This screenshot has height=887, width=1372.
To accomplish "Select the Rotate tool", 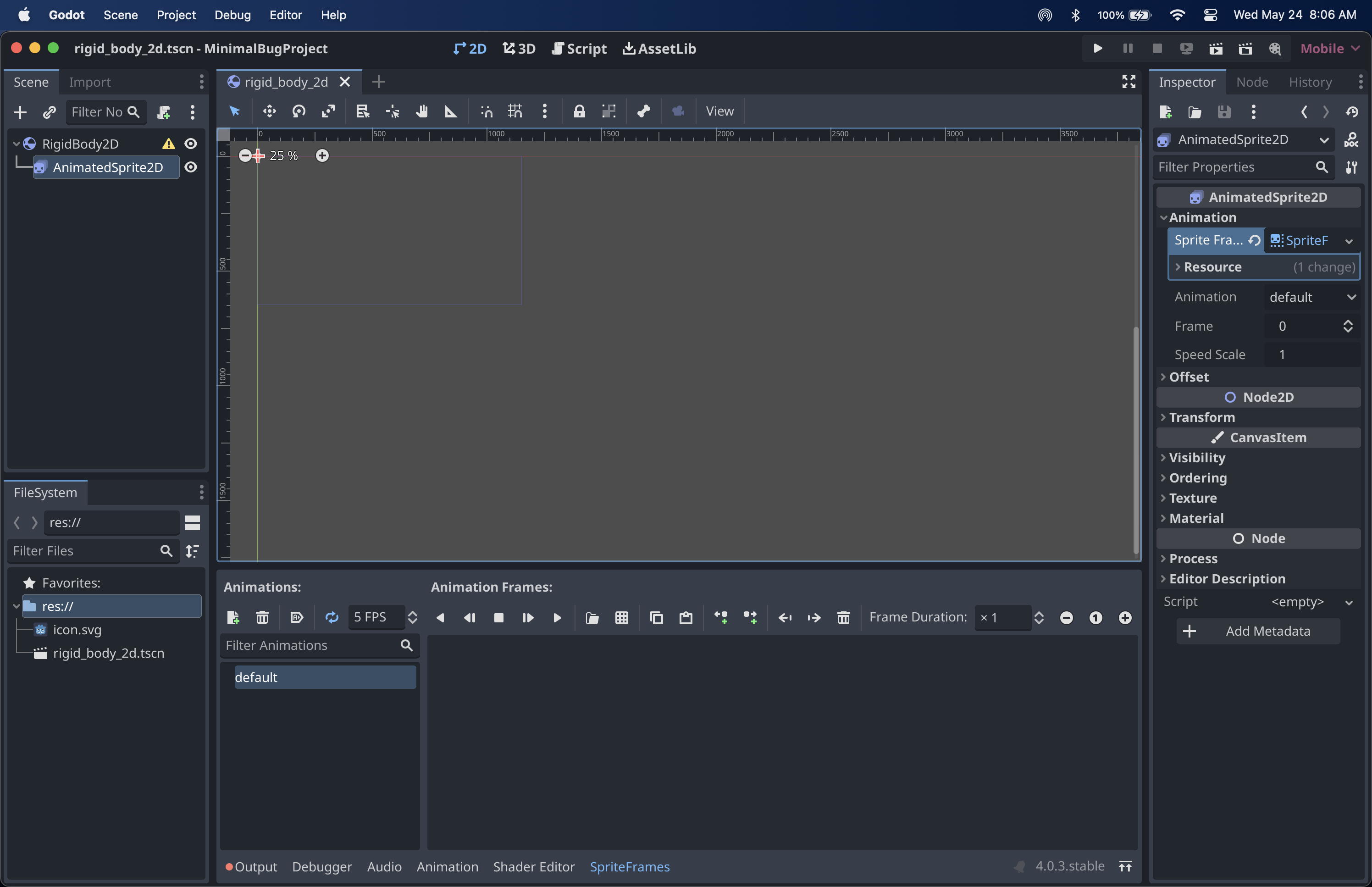I will 299,111.
